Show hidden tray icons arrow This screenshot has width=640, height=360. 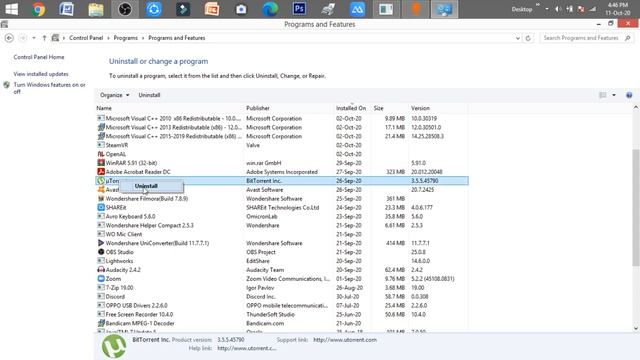547,9
